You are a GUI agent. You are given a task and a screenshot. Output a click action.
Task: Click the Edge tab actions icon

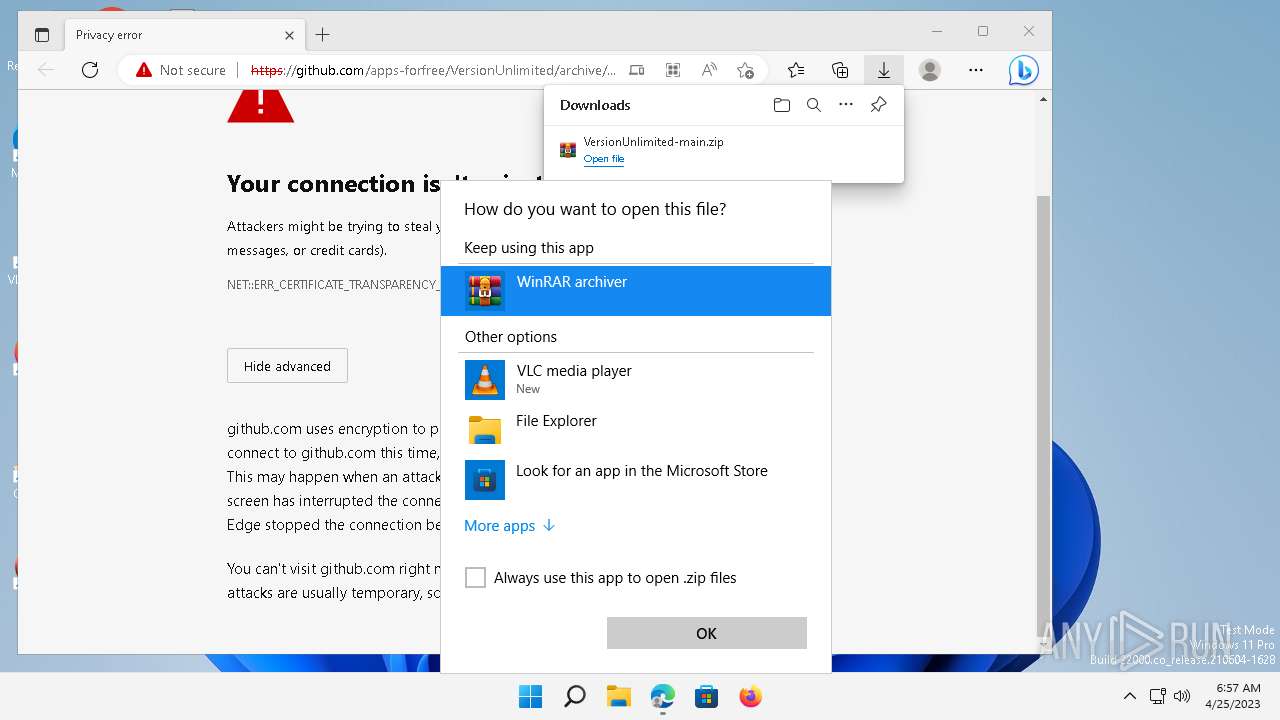point(42,35)
